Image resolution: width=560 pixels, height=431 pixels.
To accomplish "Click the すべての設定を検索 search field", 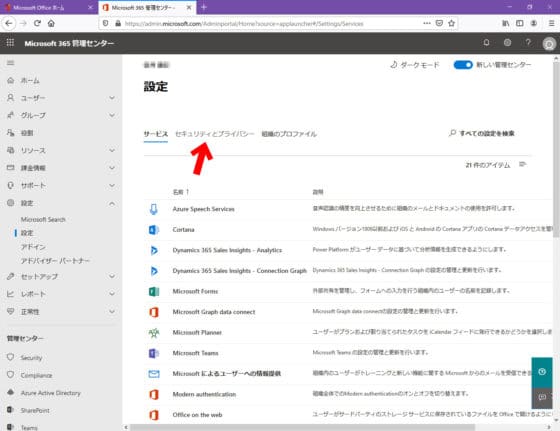I will [482, 133].
